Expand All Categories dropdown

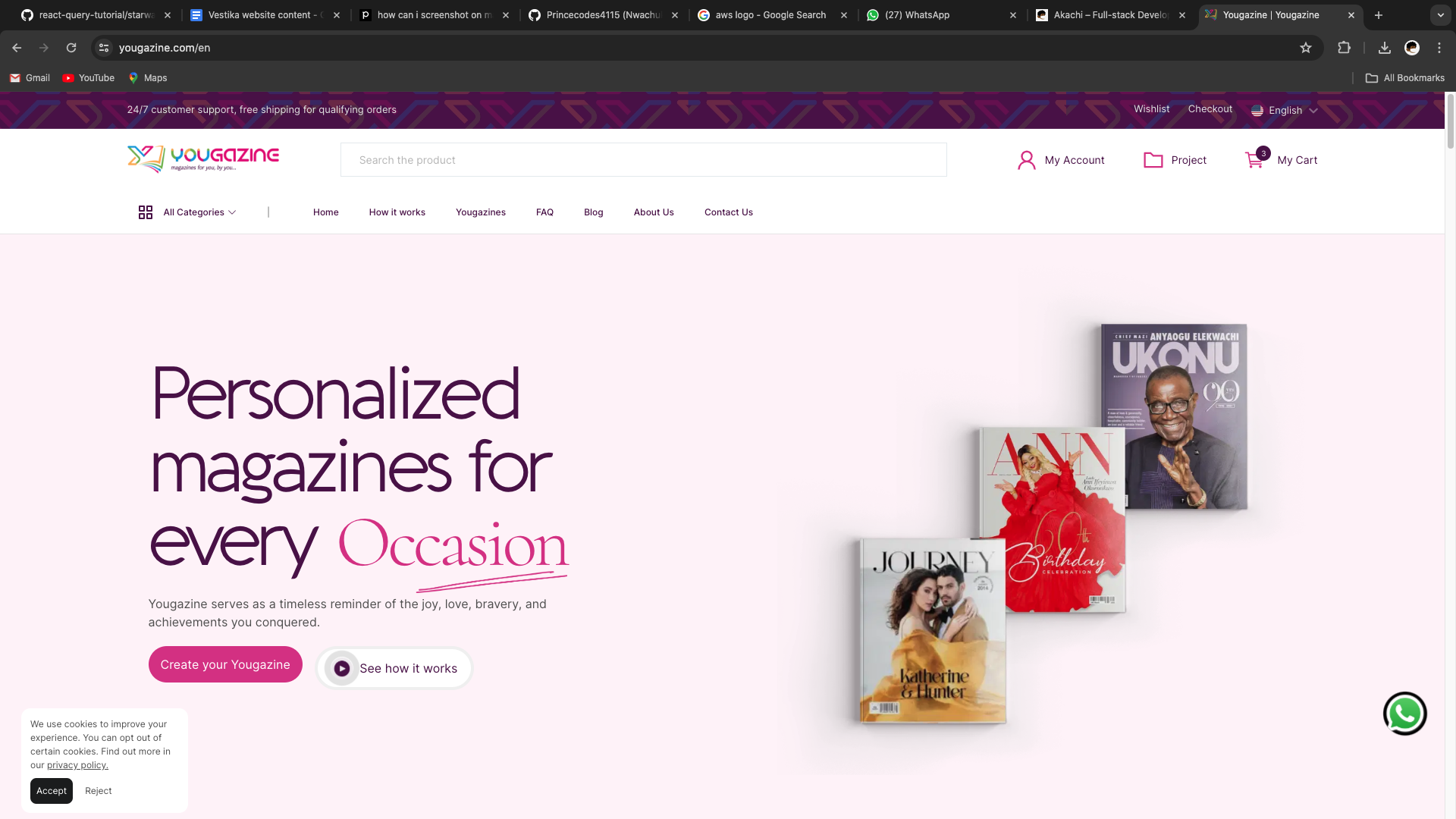232,212
